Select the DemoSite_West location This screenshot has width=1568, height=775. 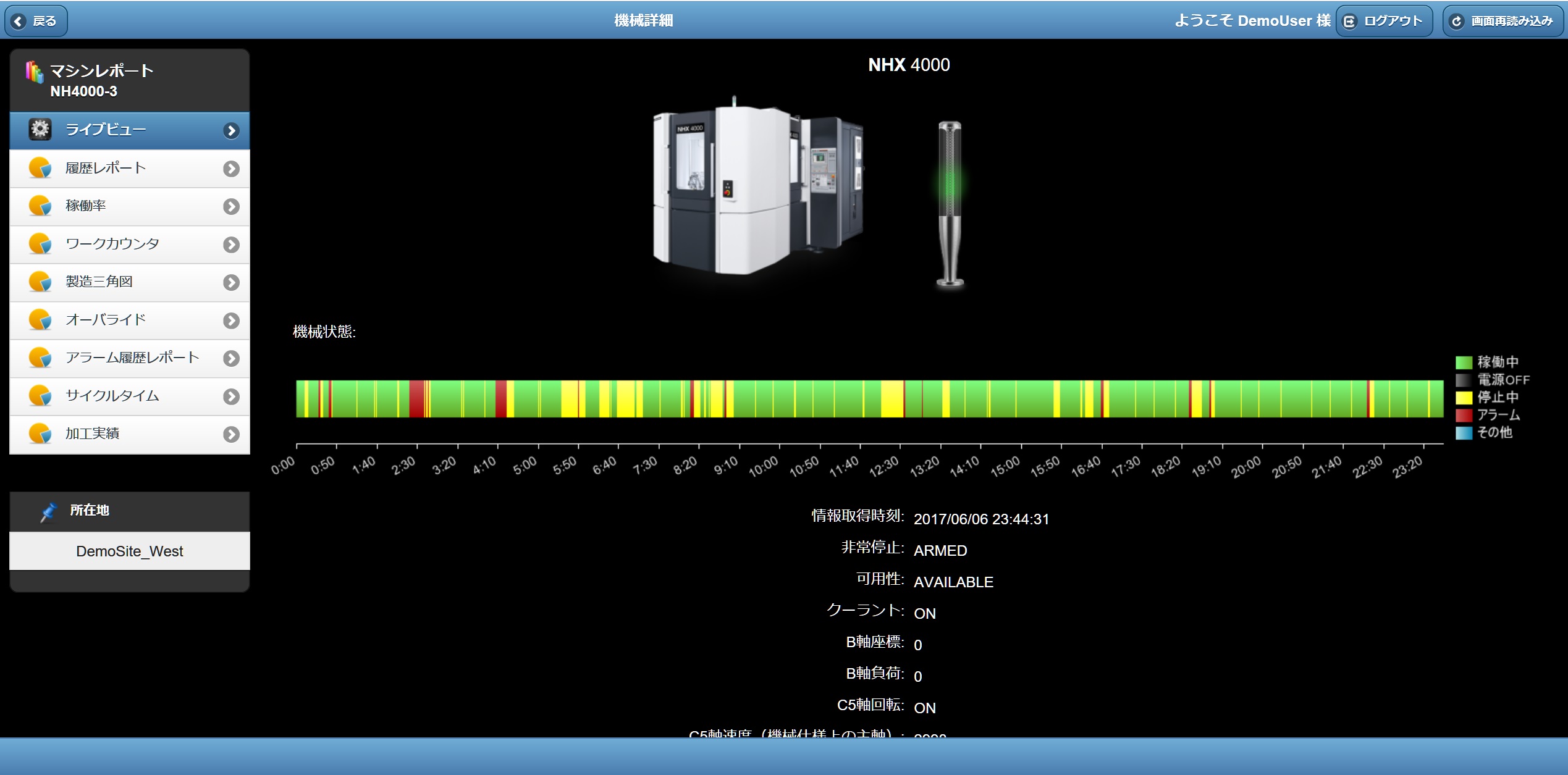pos(130,551)
